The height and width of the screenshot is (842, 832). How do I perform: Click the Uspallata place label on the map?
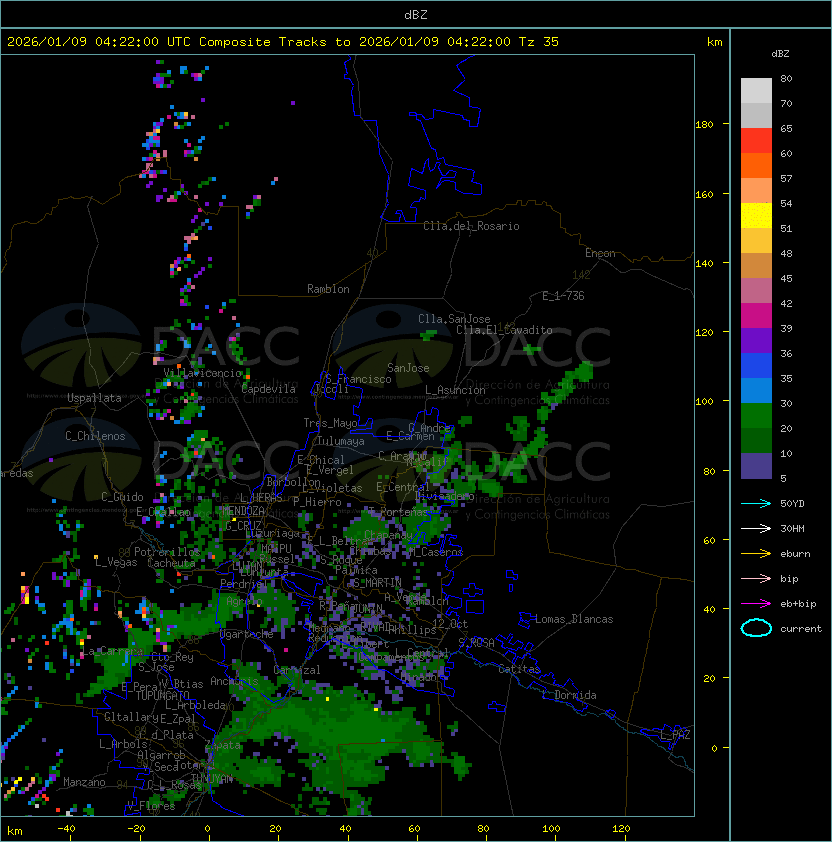pyautogui.click(x=94, y=398)
